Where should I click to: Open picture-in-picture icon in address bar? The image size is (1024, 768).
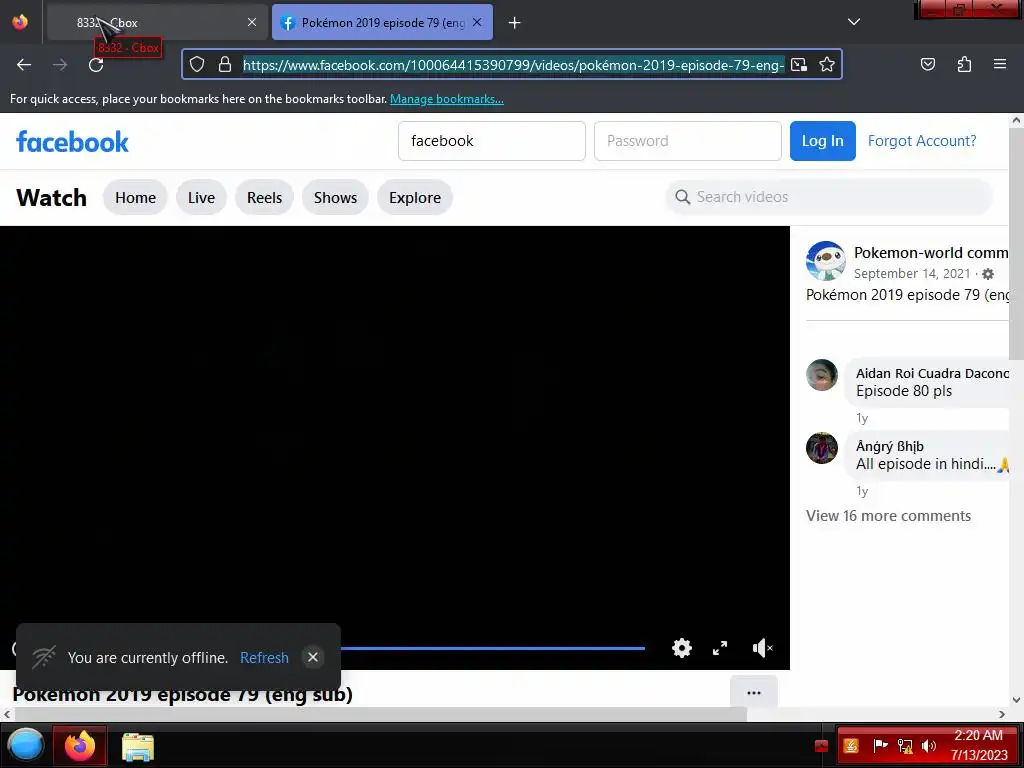[799, 64]
